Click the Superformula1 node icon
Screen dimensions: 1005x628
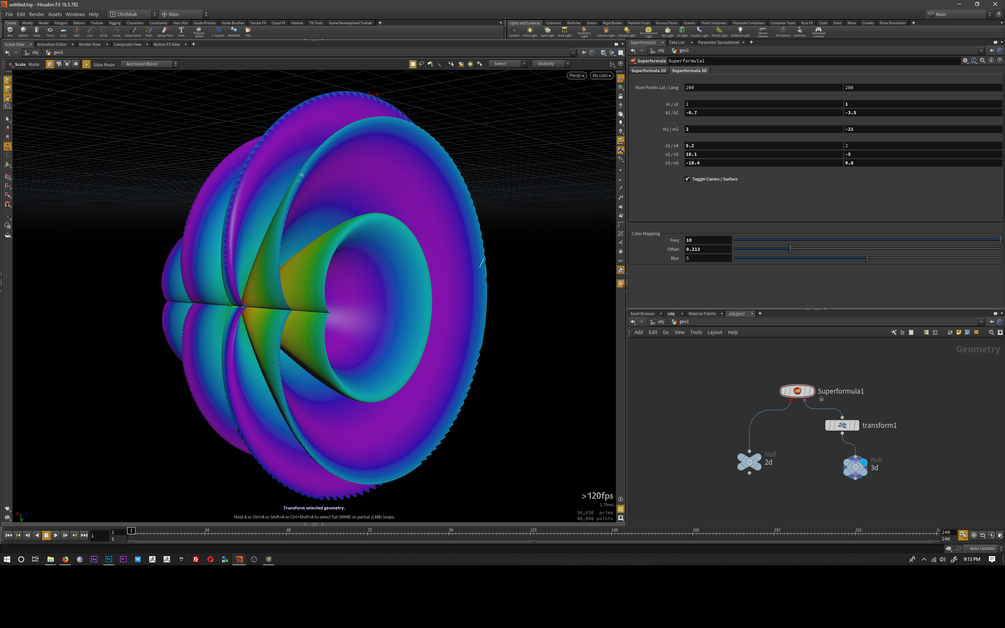click(x=797, y=391)
